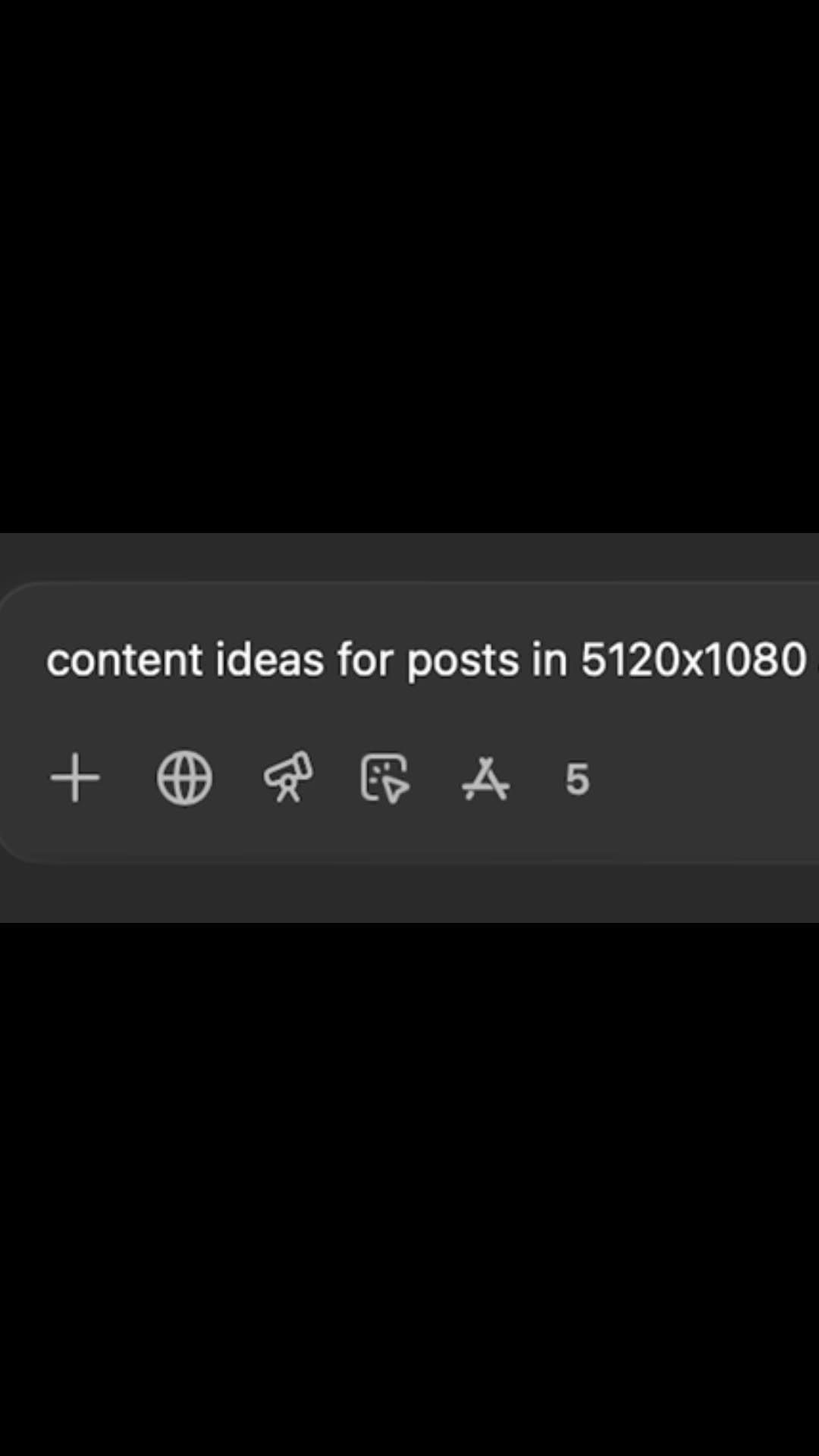
Task: Click the number 5 indicator
Action: (x=577, y=780)
